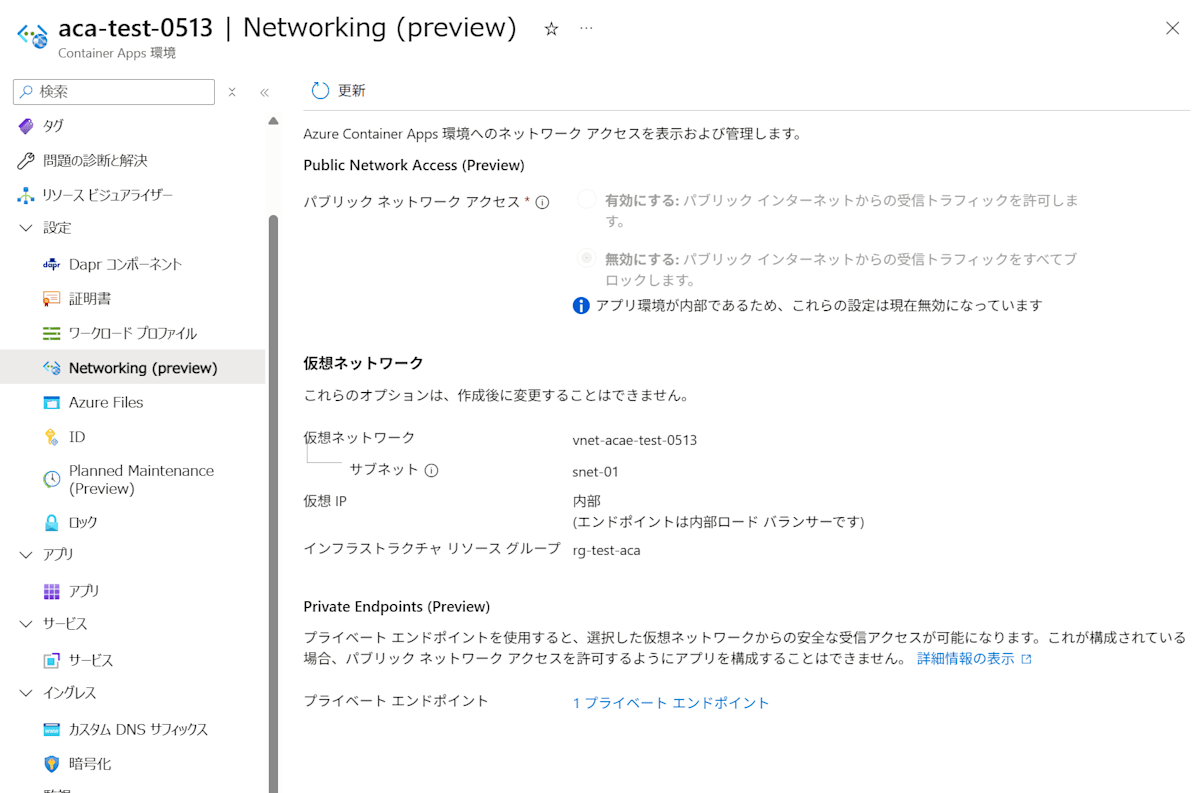Viewport: 1200px width, 793px height.
Task: Click the カスタム DNS サフィックス icon
Action: pyautogui.click(x=52, y=729)
